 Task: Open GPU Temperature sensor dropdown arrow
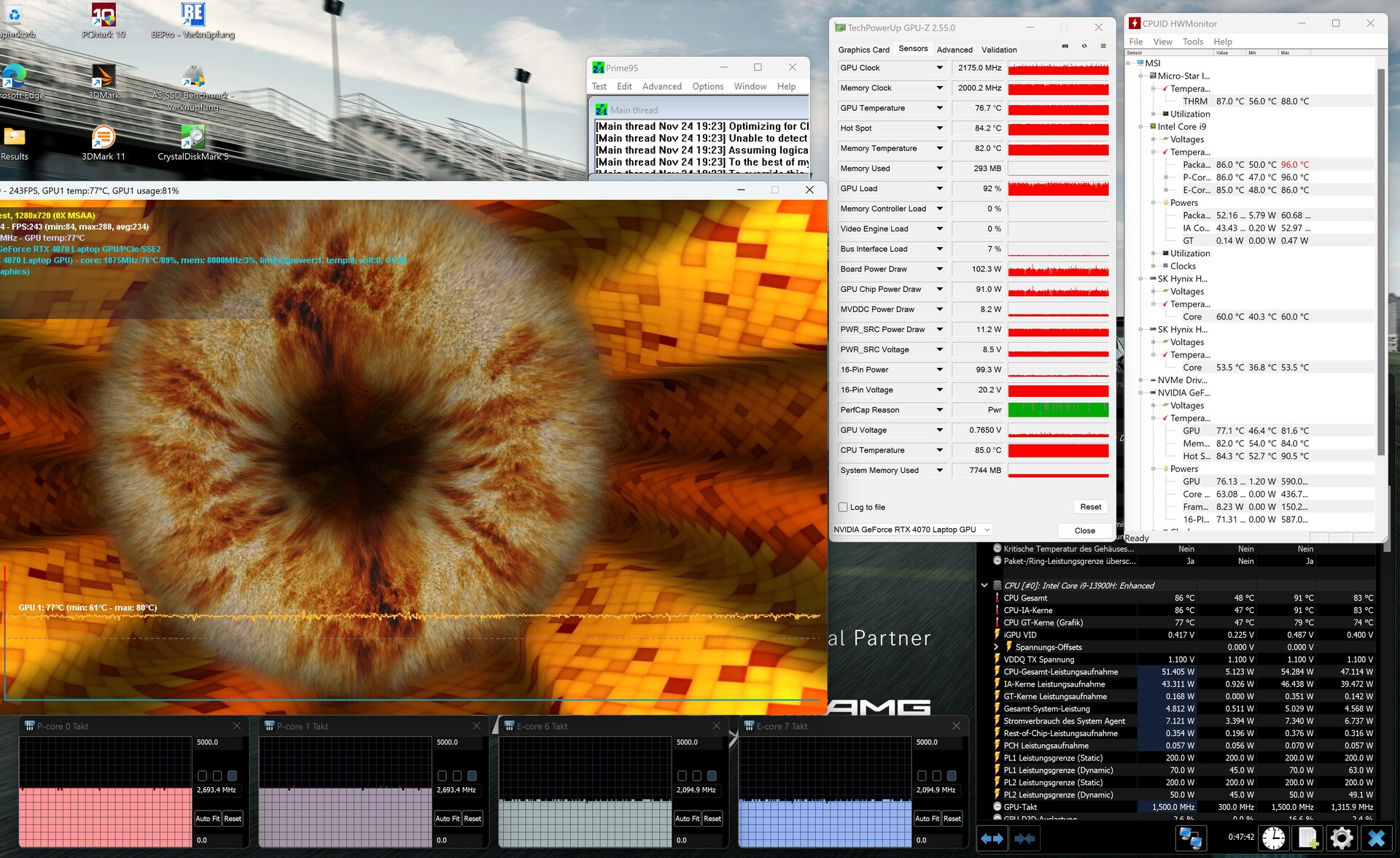(939, 108)
